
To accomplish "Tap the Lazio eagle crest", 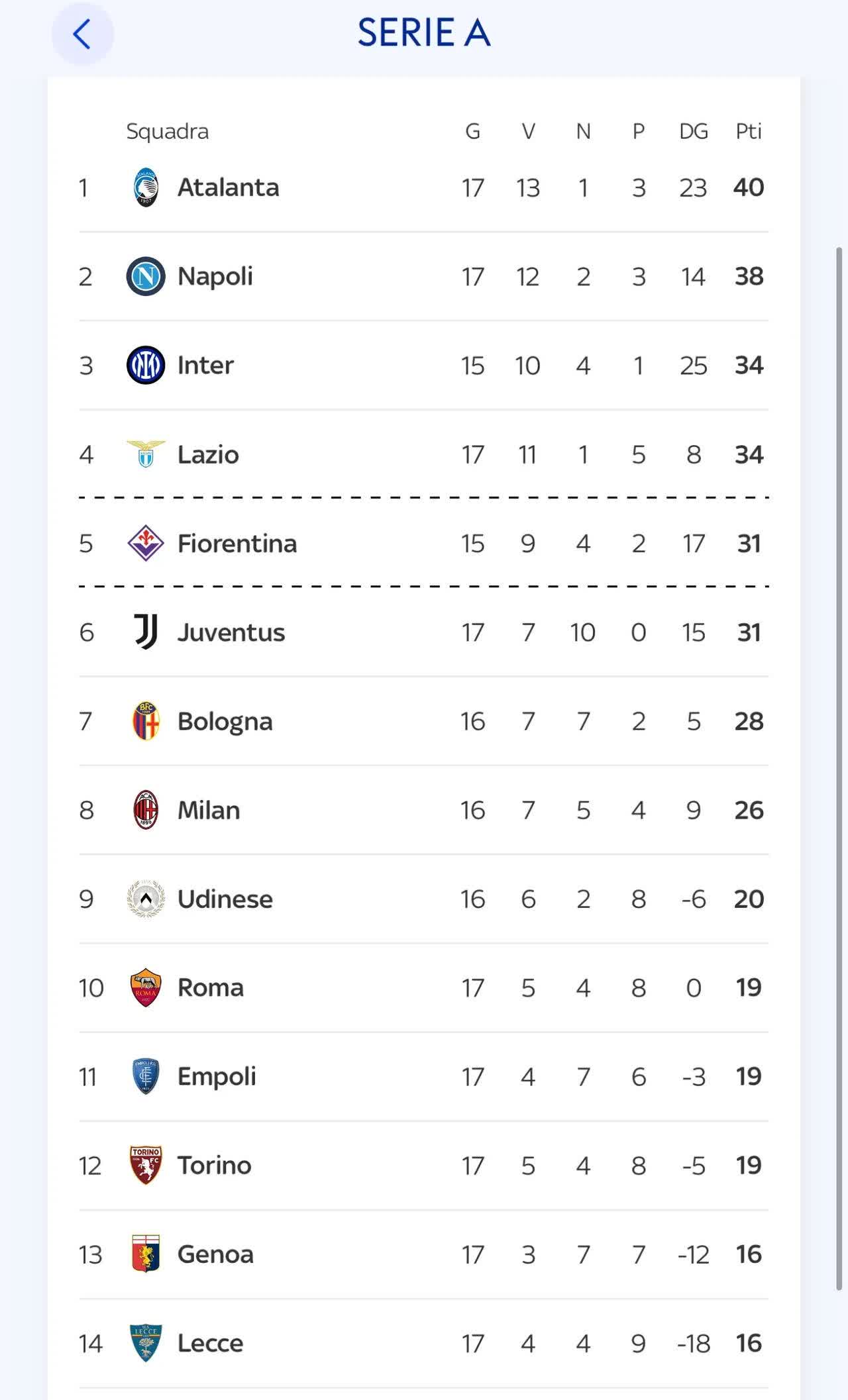I will pyautogui.click(x=146, y=454).
